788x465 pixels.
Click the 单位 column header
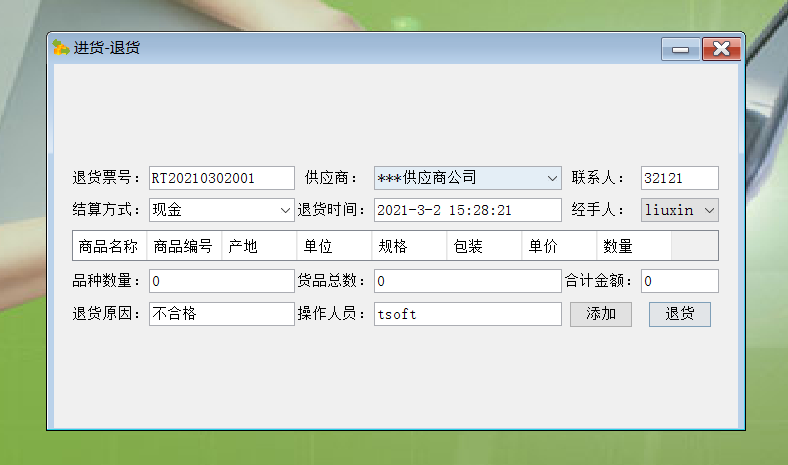(334, 246)
